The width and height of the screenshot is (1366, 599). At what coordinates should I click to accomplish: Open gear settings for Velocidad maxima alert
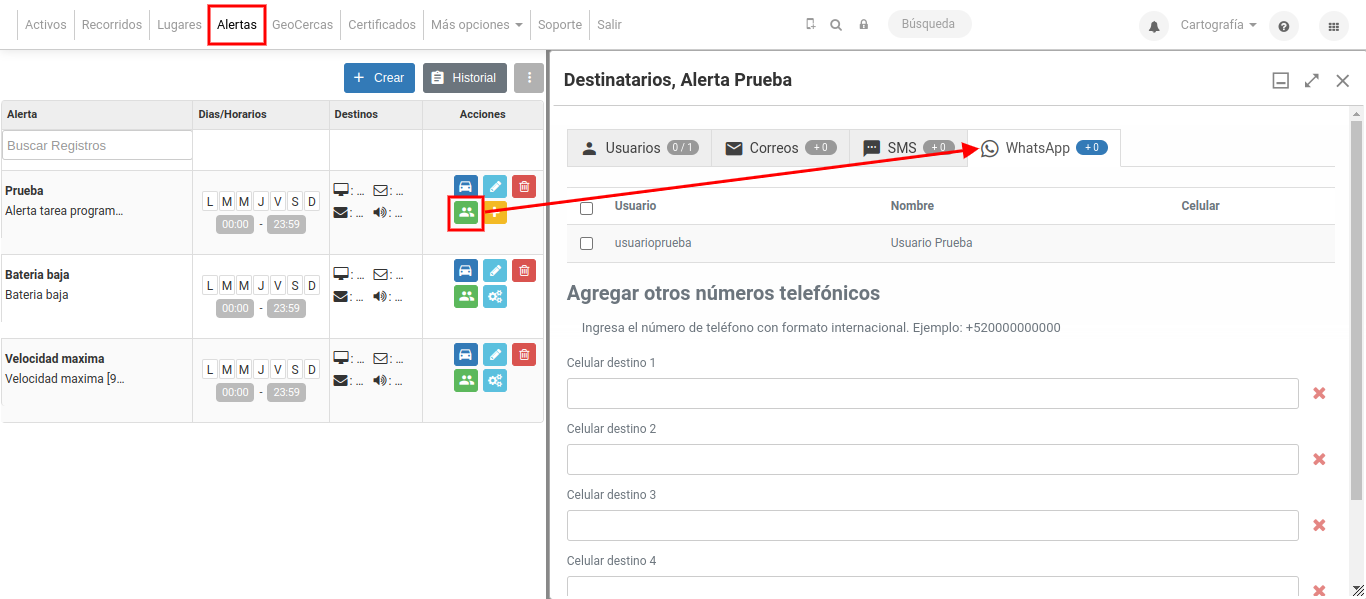click(495, 380)
